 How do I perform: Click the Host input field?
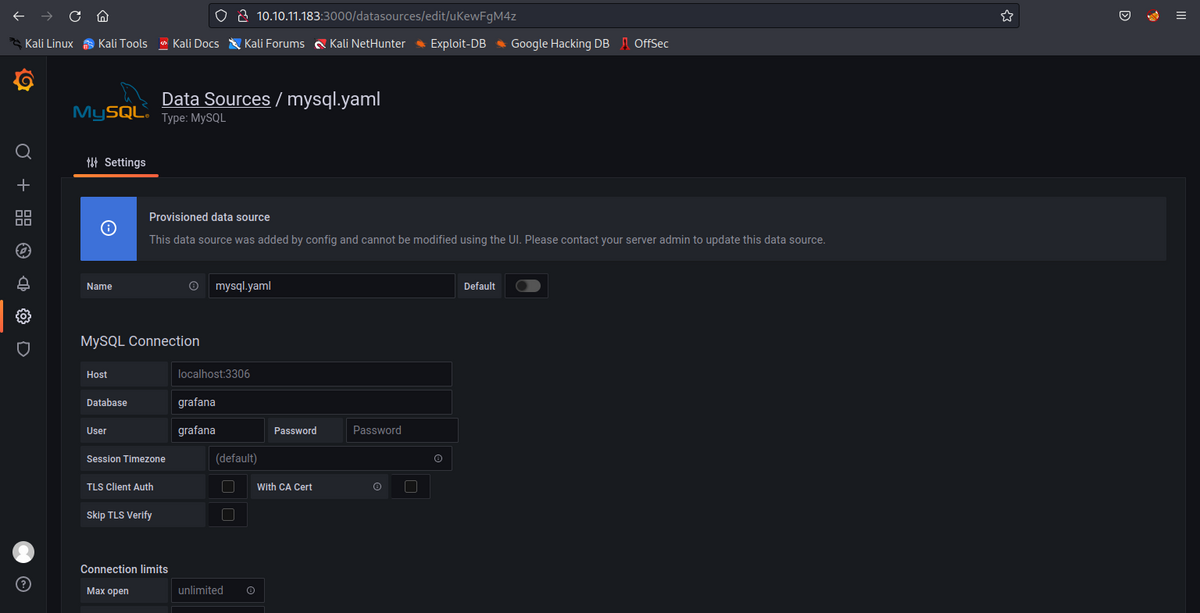(311, 374)
